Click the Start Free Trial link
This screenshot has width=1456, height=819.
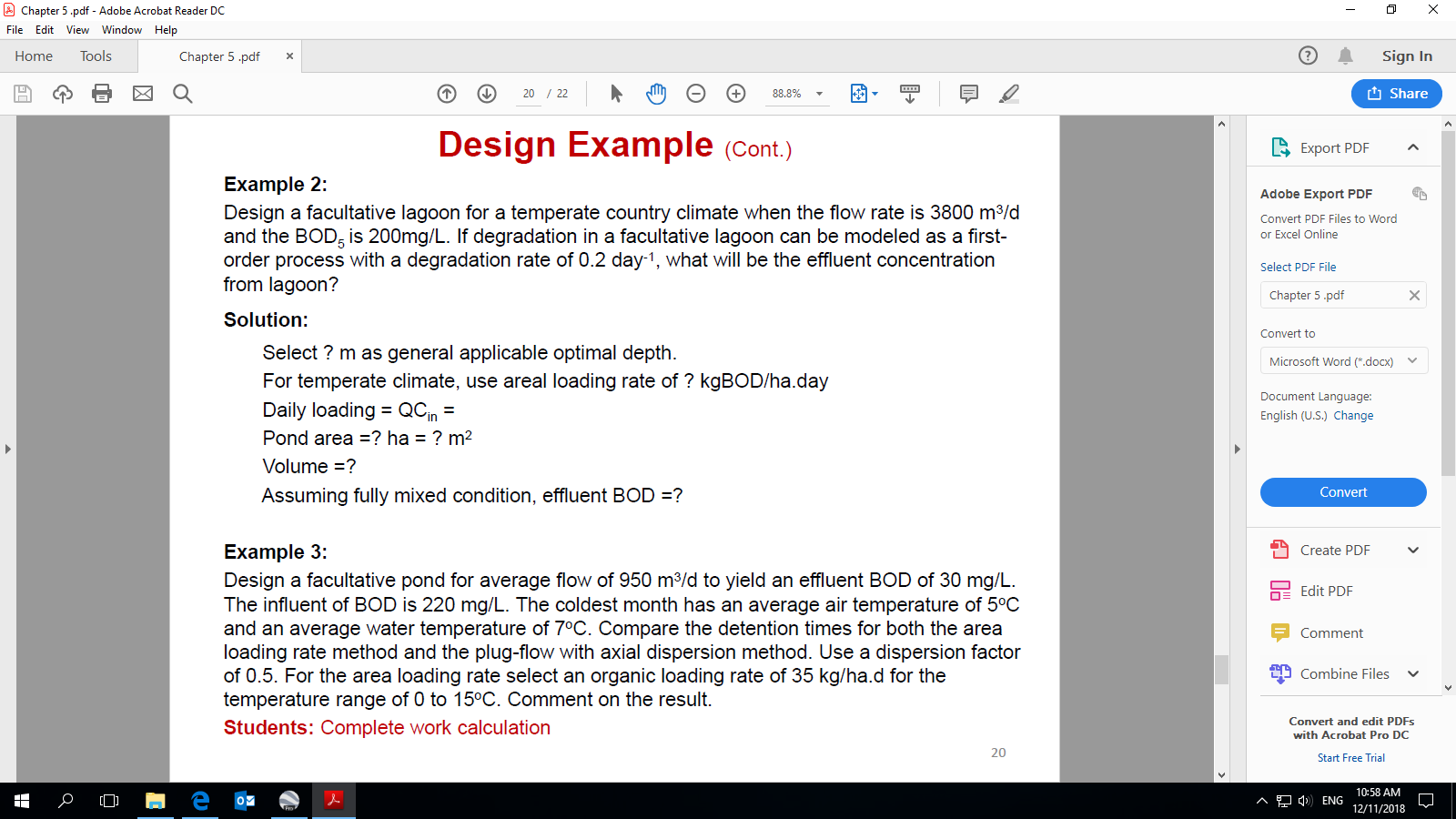click(1350, 758)
